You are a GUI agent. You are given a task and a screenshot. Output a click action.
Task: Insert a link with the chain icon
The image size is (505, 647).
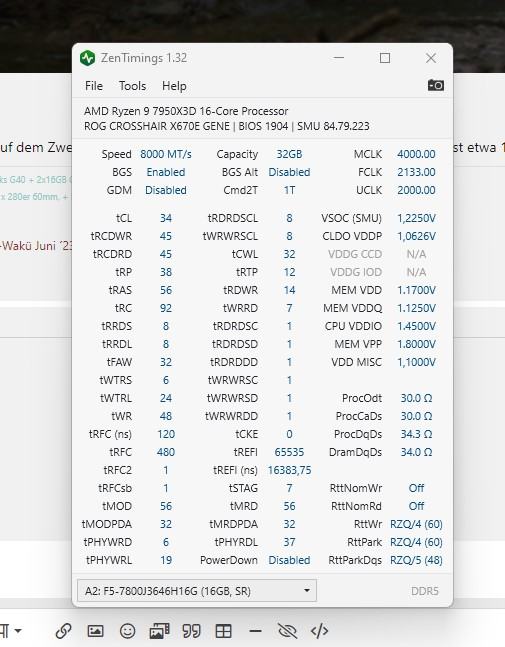tap(63, 631)
